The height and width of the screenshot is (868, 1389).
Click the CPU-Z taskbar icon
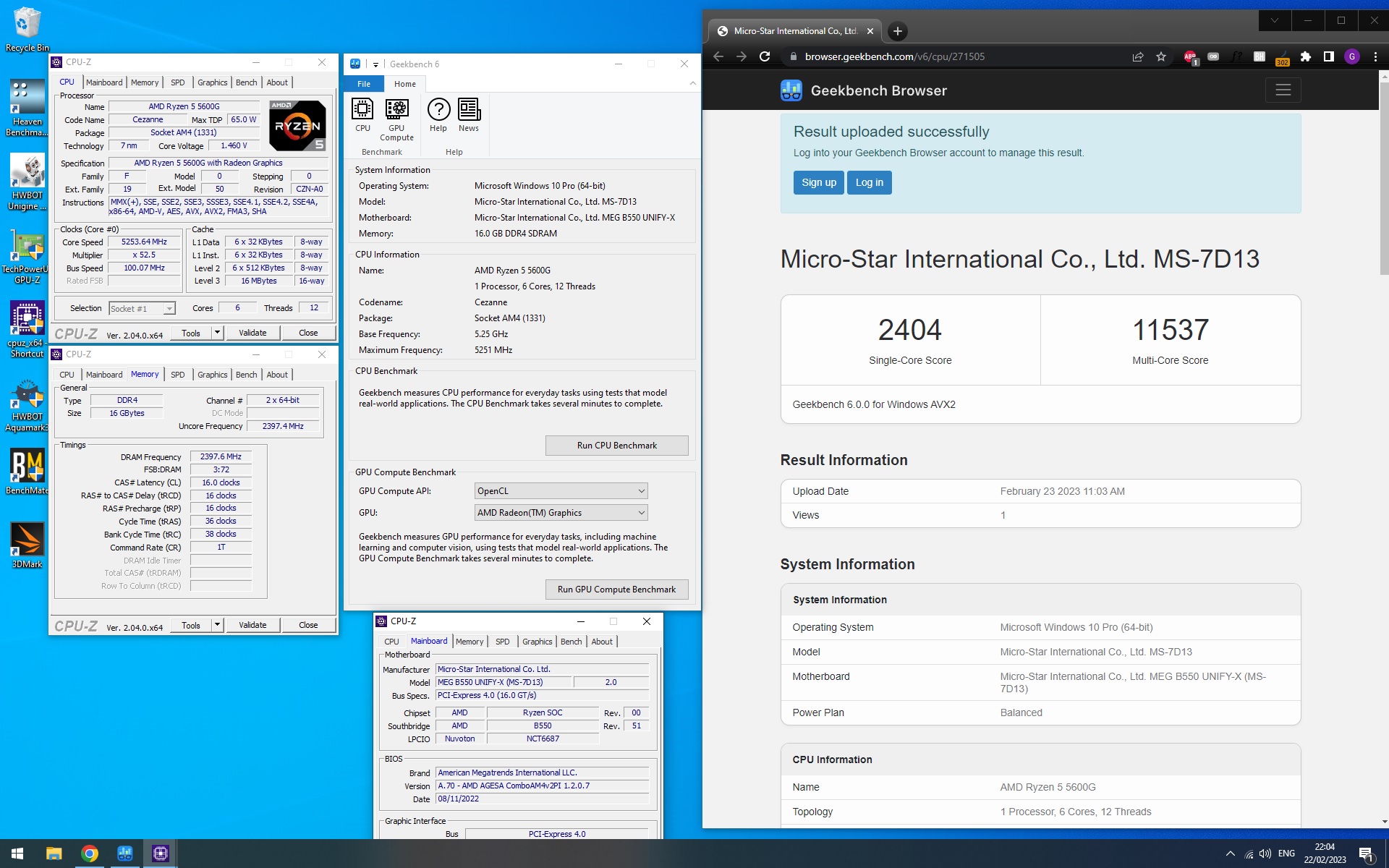[x=161, y=854]
